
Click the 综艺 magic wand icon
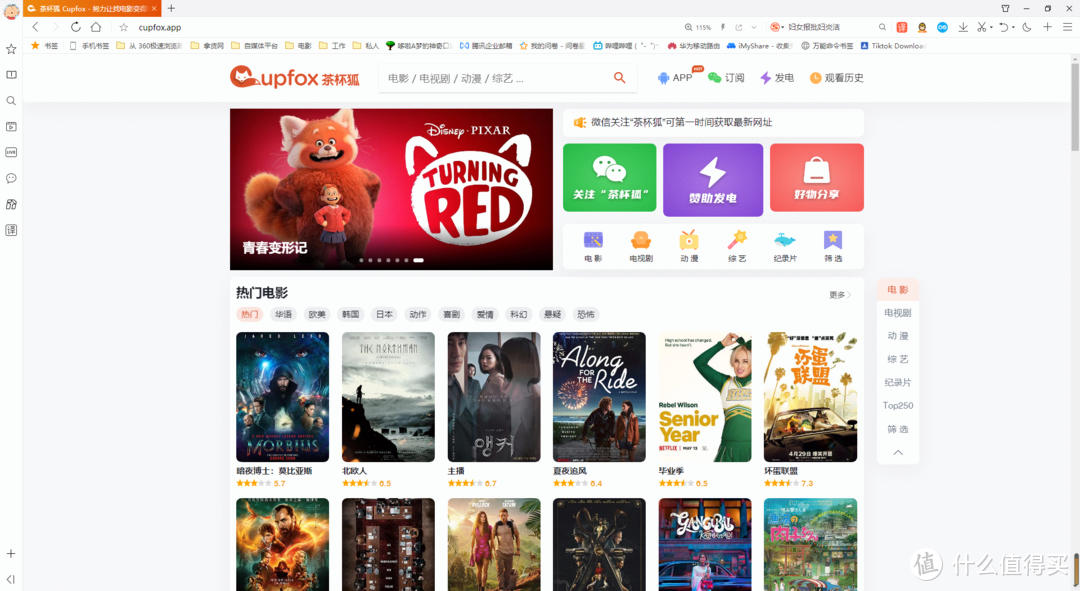coord(737,240)
